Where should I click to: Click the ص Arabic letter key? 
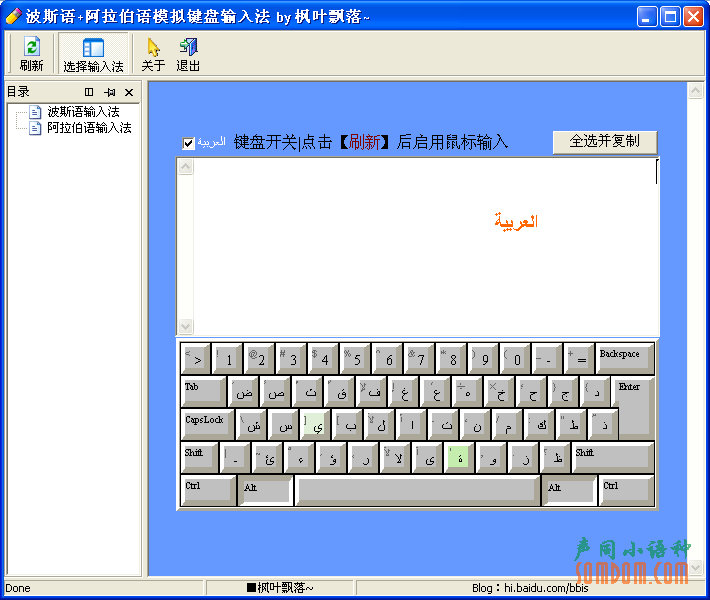click(275, 391)
